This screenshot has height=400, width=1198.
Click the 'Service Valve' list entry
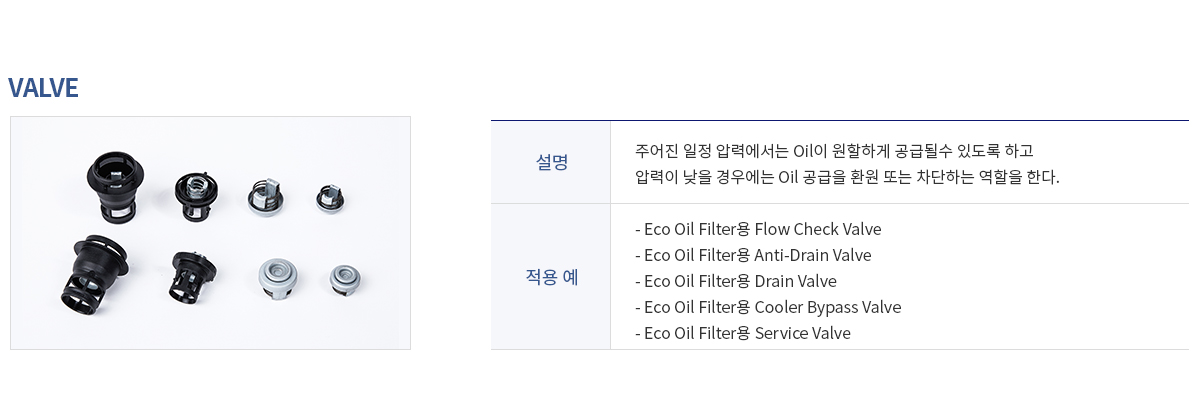802,333
